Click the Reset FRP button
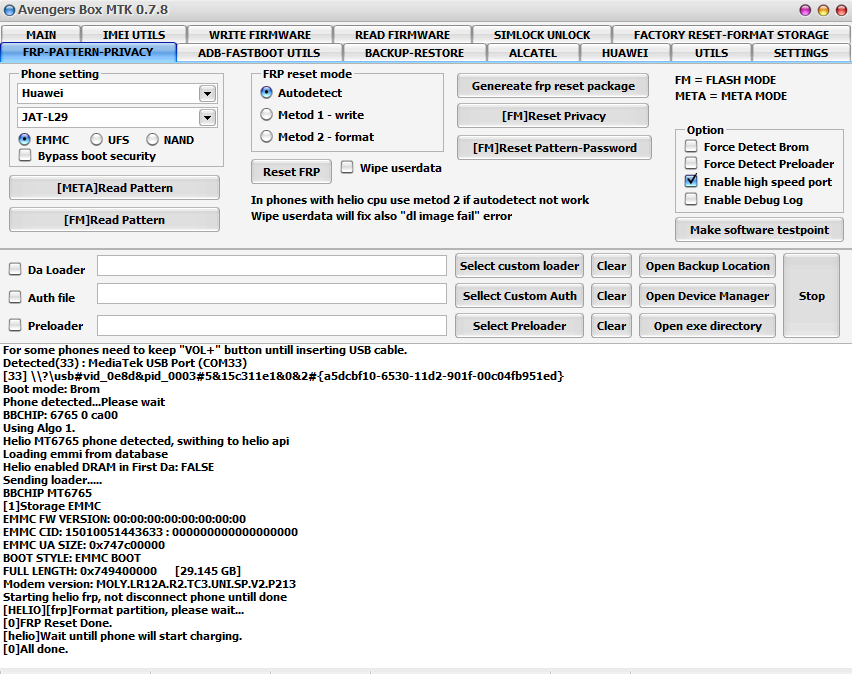The height and width of the screenshot is (674, 852). click(x=291, y=172)
